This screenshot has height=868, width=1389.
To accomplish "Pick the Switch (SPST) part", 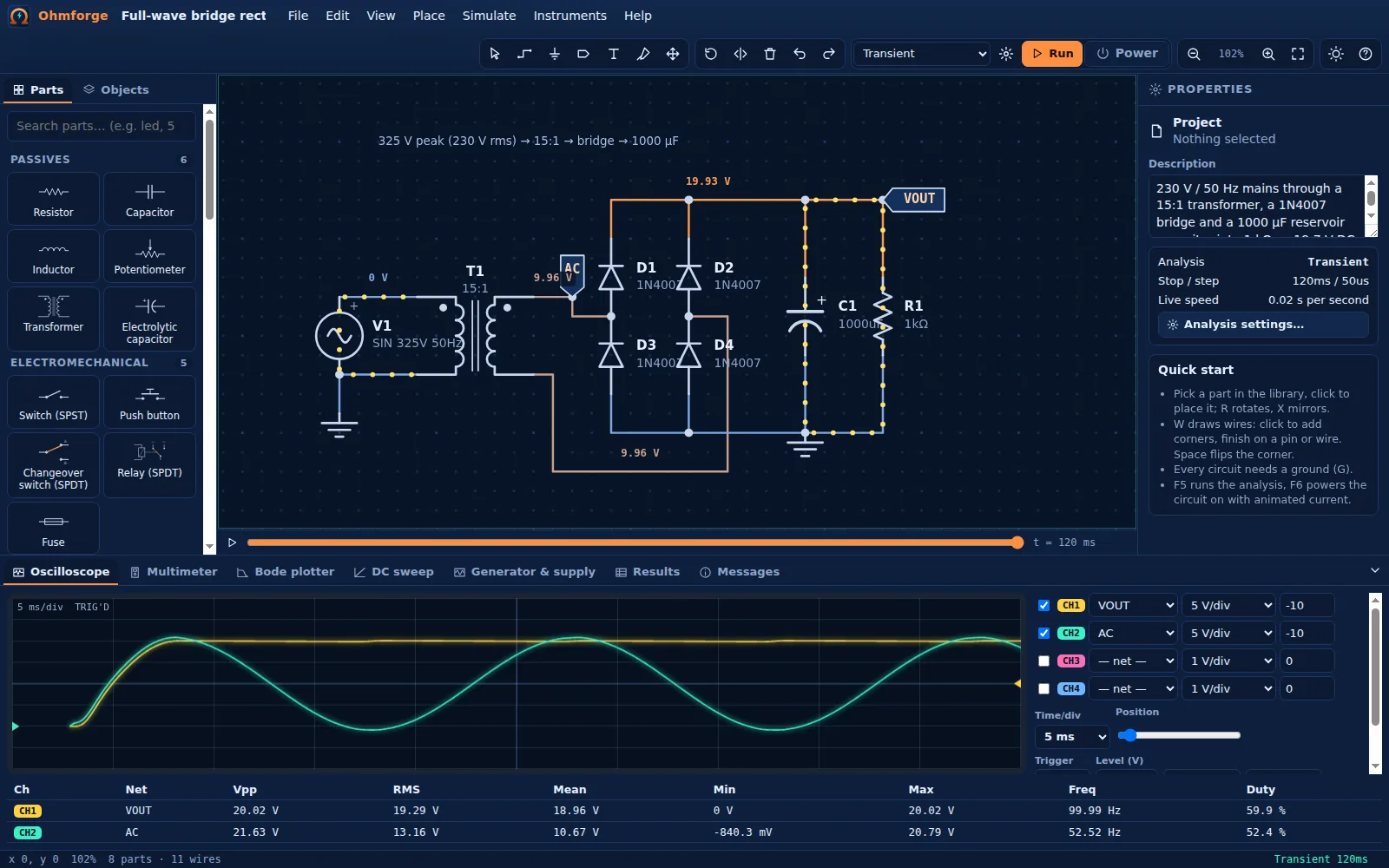I will point(53,403).
